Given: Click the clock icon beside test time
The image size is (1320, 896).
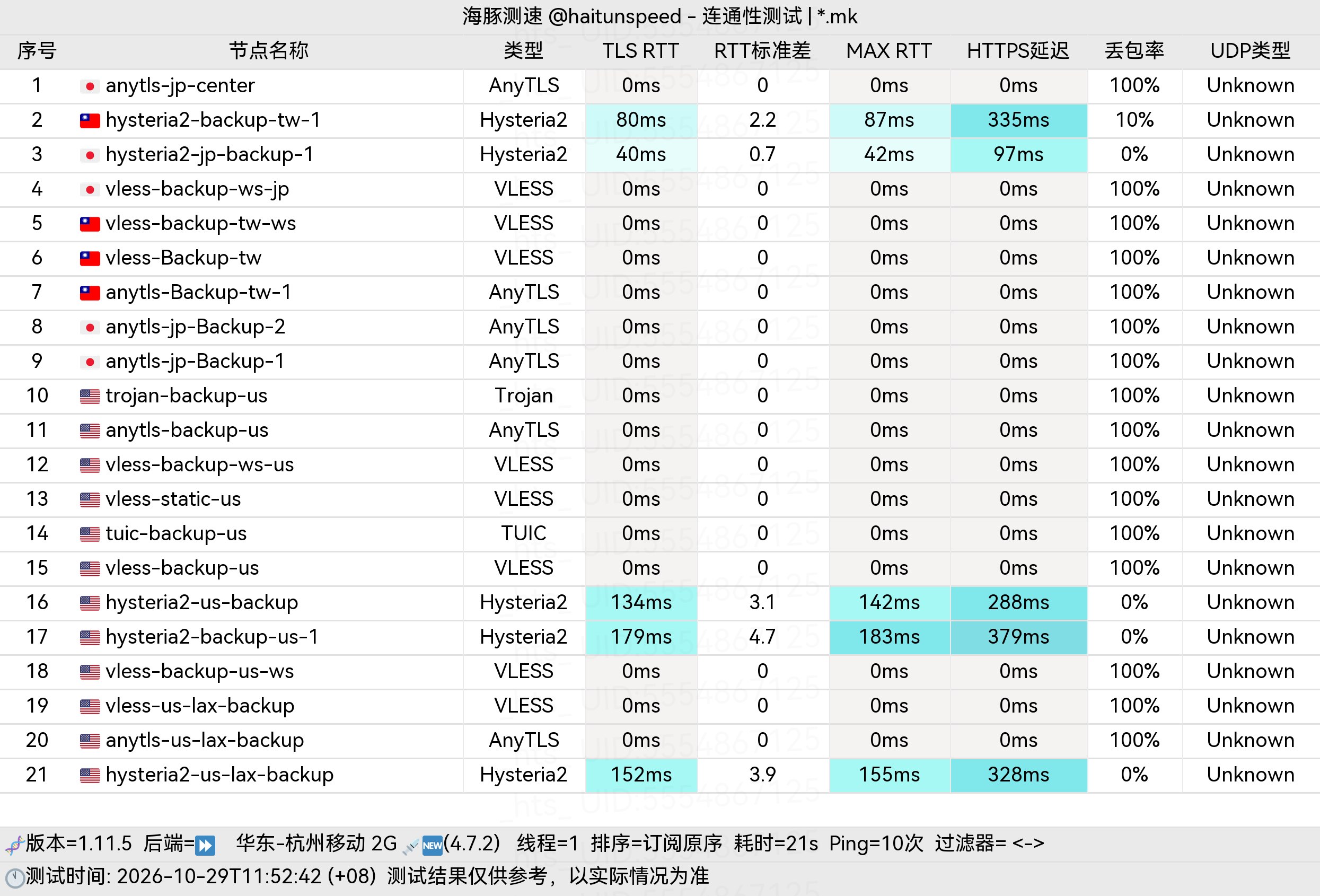Looking at the screenshot, I should pyautogui.click(x=15, y=878).
